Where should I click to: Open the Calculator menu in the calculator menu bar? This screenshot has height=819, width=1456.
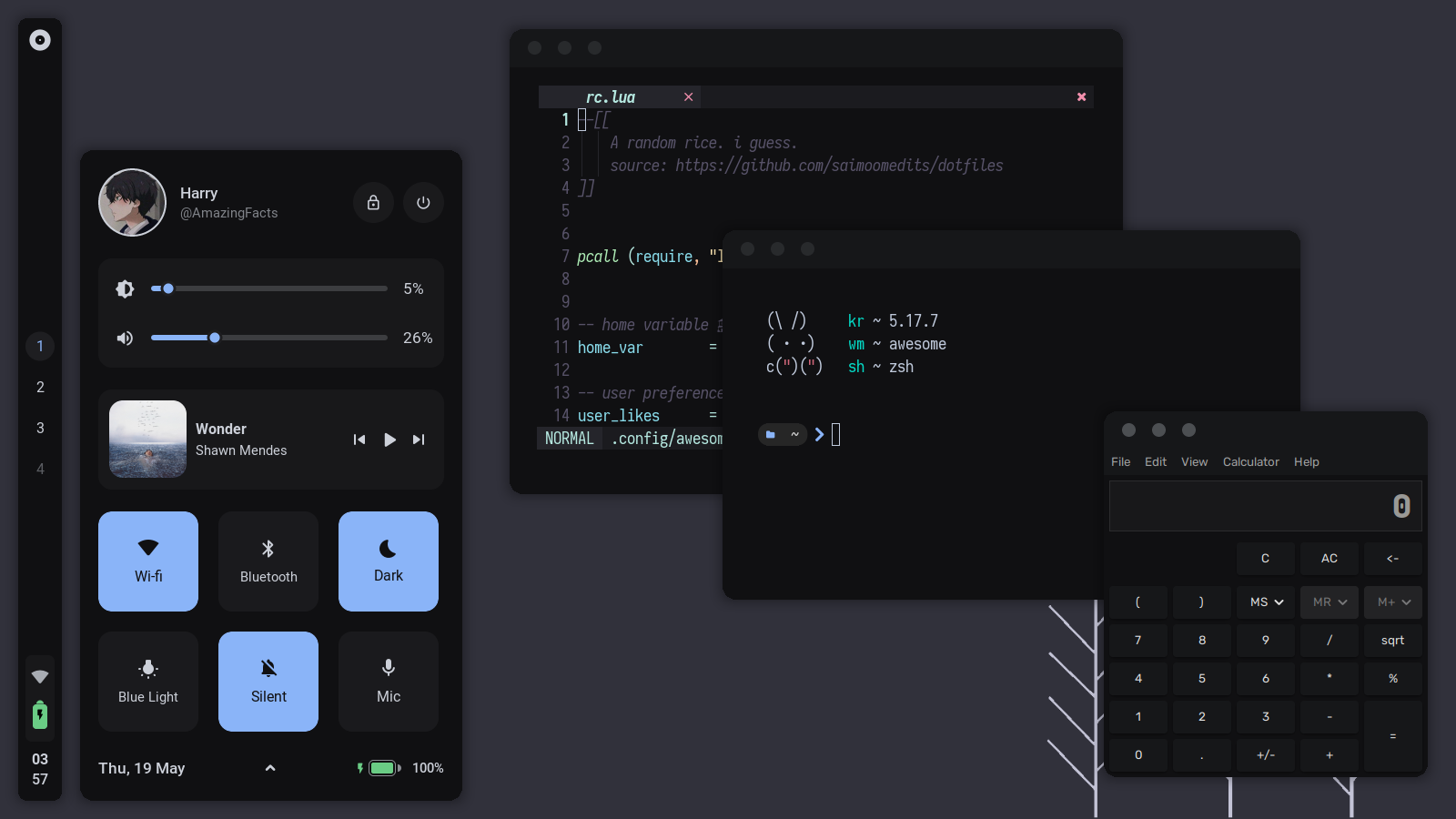[1250, 461]
